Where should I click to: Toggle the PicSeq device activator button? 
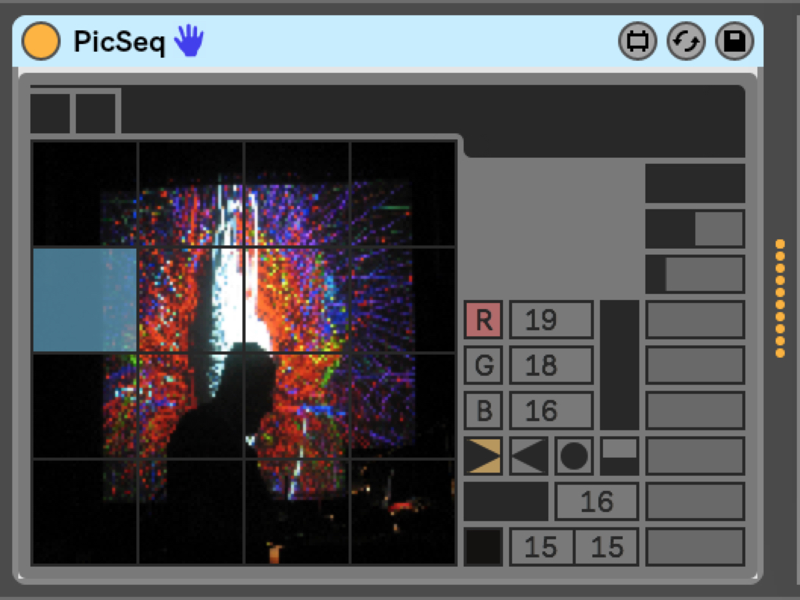pos(41,41)
